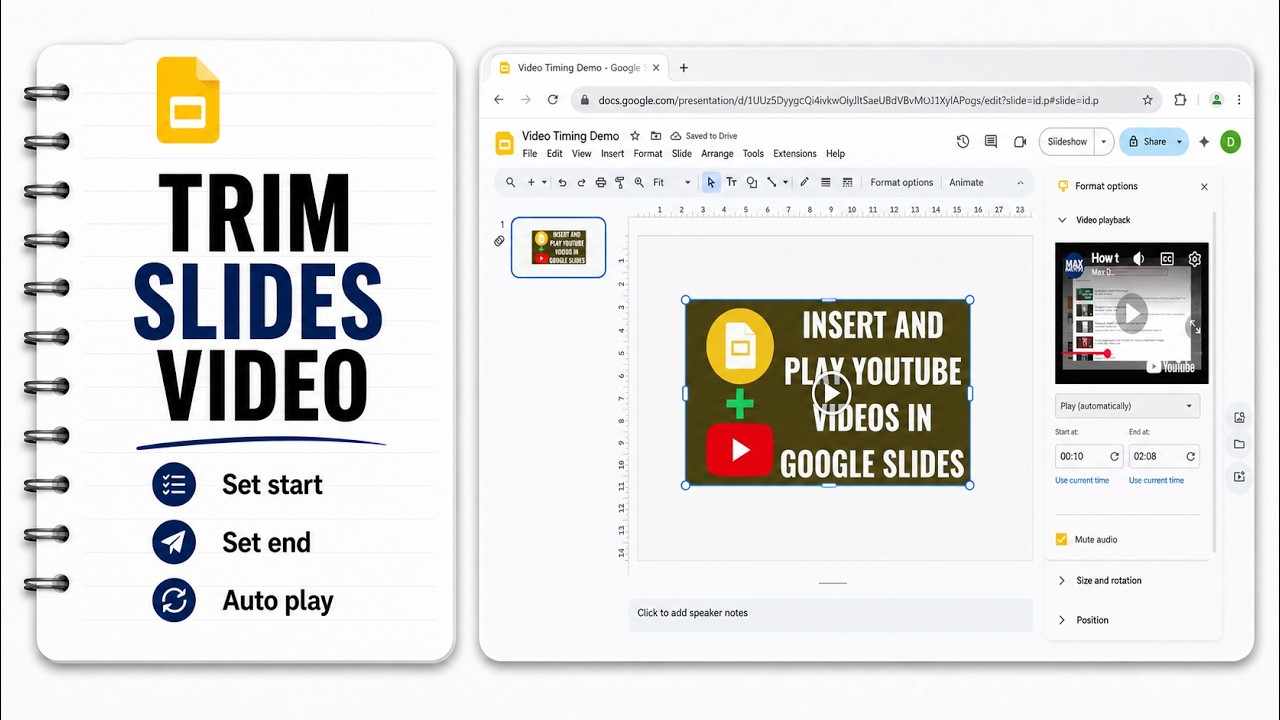This screenshot has height=720, width=1280.
Task: Open the line type dropdown arrow
Action: coord(785,182)
